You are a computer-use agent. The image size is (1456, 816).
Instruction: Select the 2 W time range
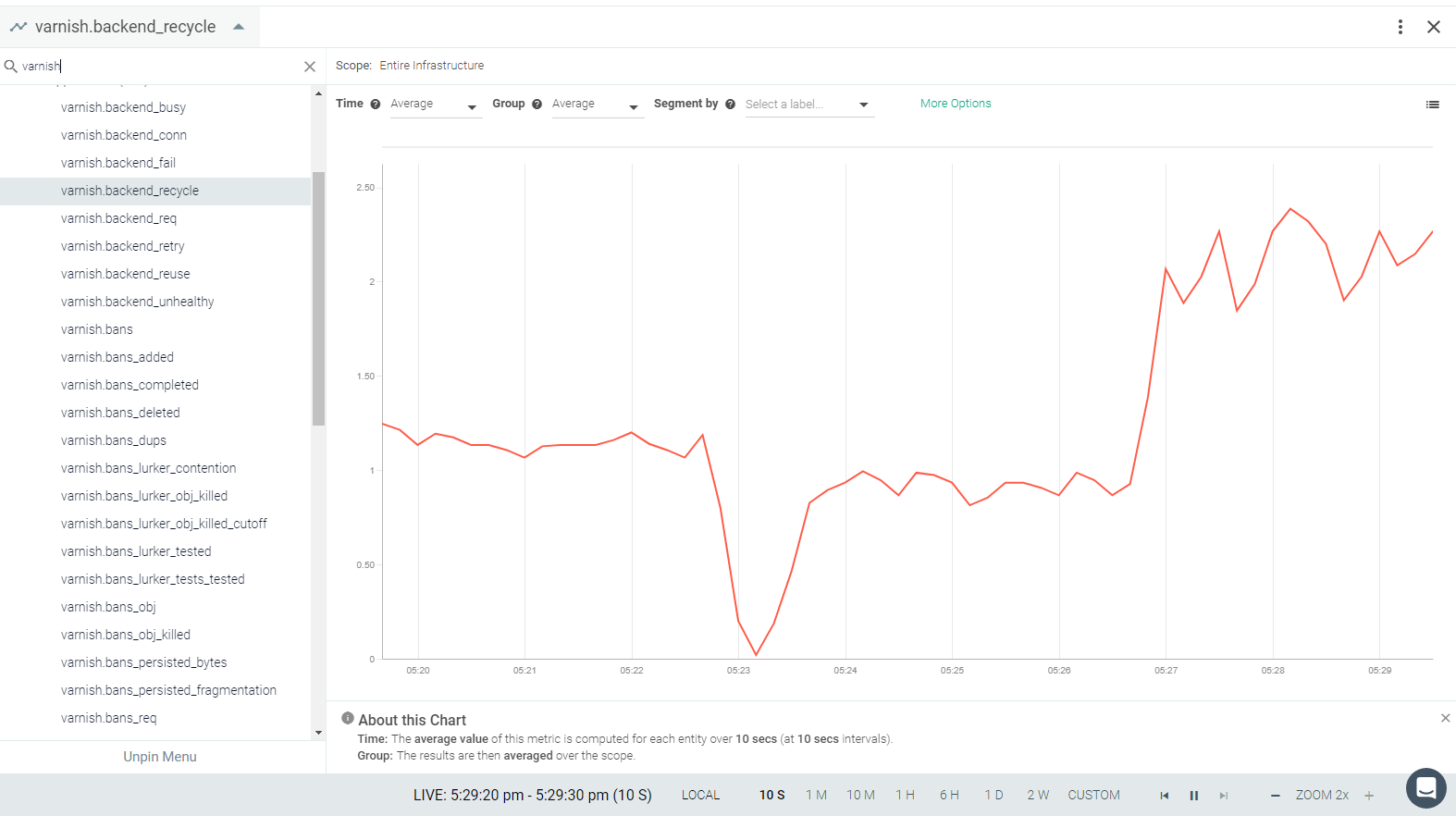click(x=1038, y=795)
